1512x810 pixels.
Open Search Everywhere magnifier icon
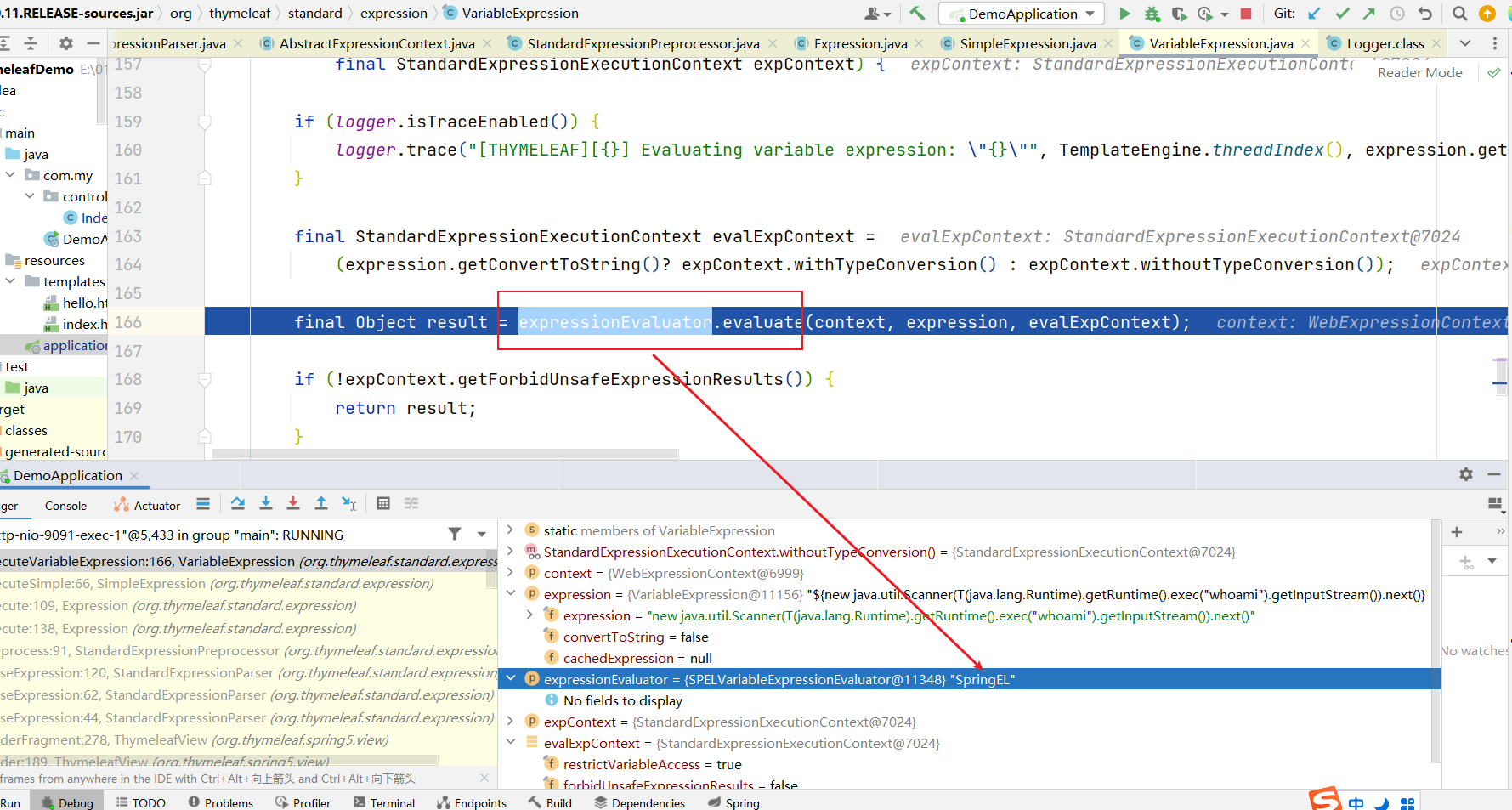(1460, 14)
